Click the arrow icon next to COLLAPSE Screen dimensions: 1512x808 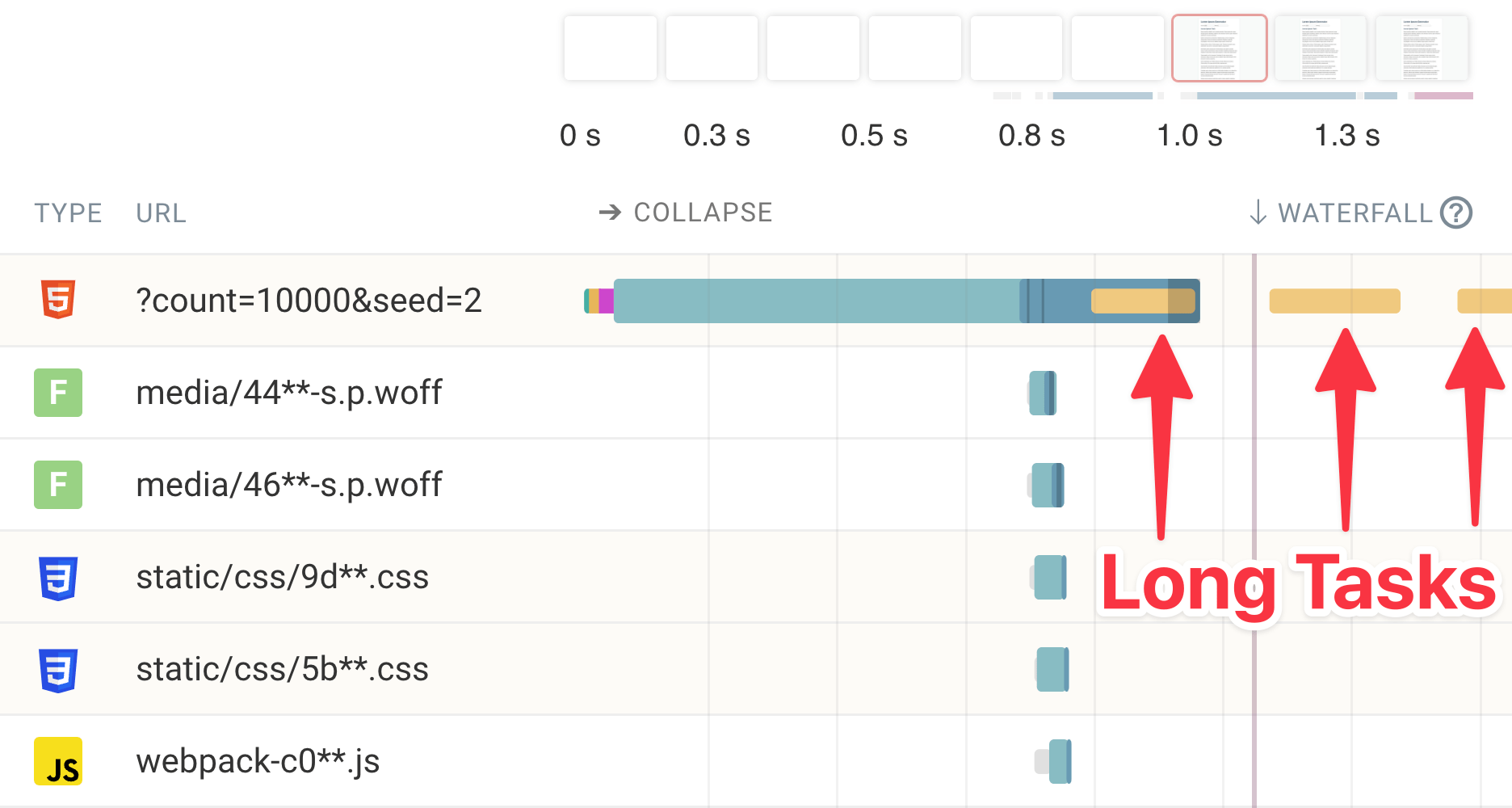[609, 213]
